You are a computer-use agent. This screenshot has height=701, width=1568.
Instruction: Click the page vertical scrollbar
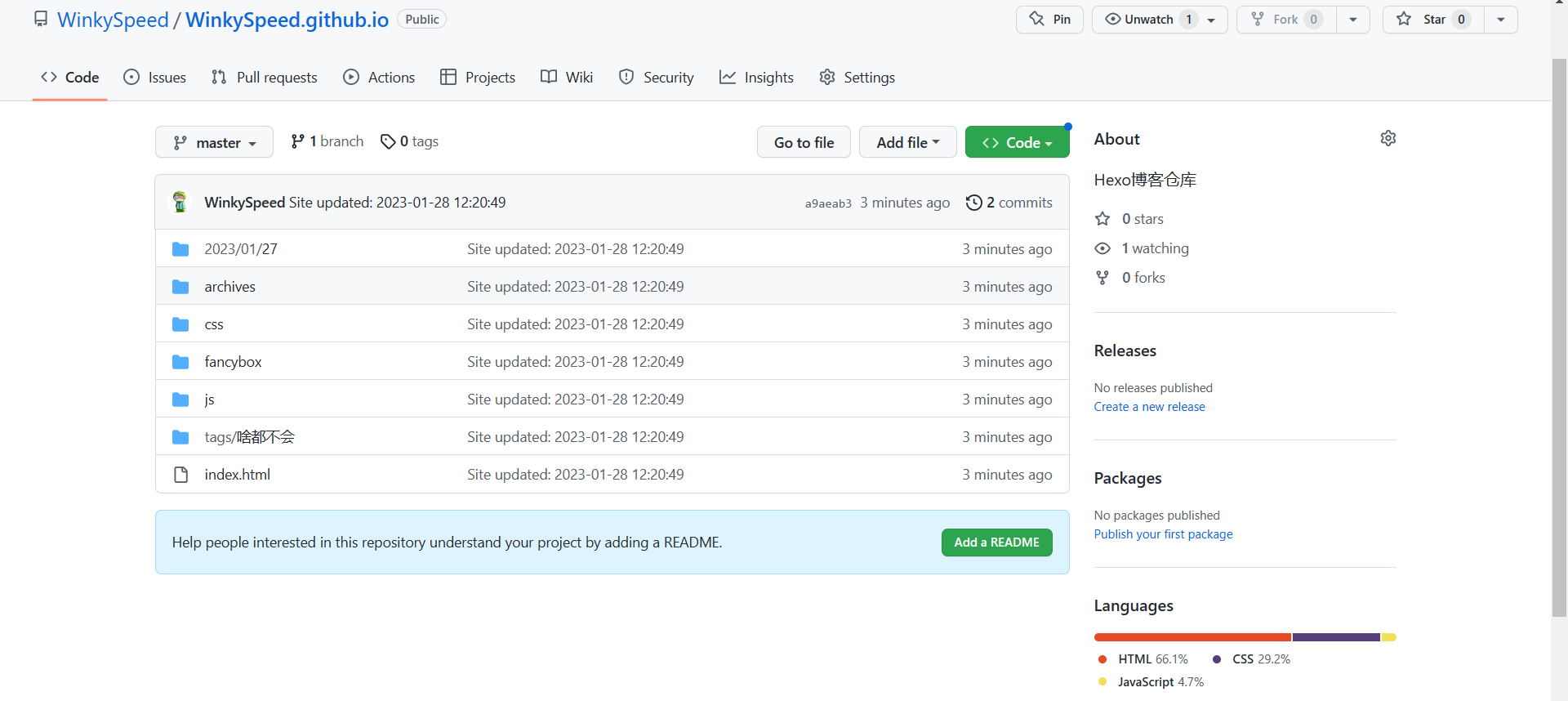[x=1559, y=338]
